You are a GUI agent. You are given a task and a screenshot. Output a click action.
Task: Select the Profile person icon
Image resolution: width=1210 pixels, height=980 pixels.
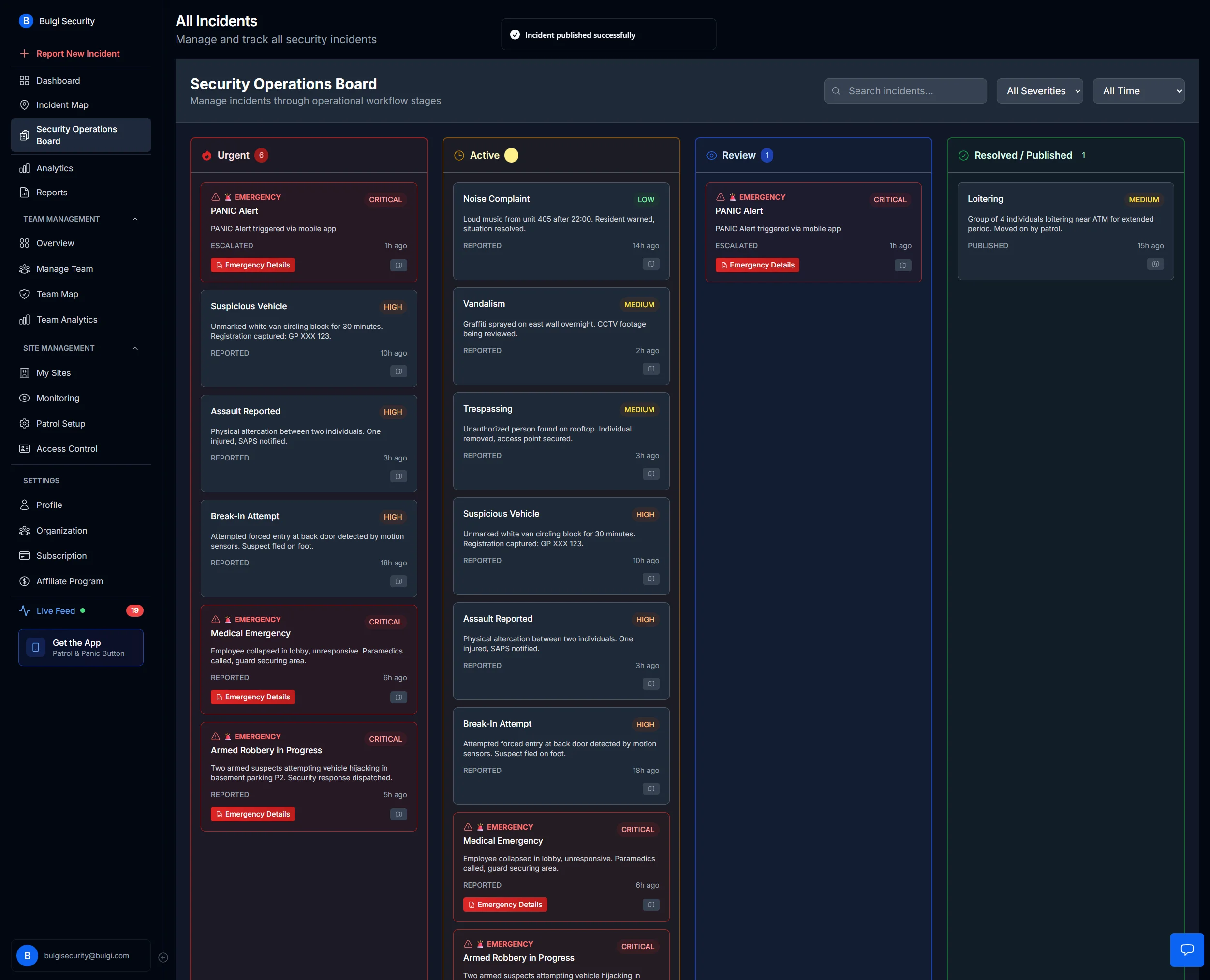(x=24, y=505)
